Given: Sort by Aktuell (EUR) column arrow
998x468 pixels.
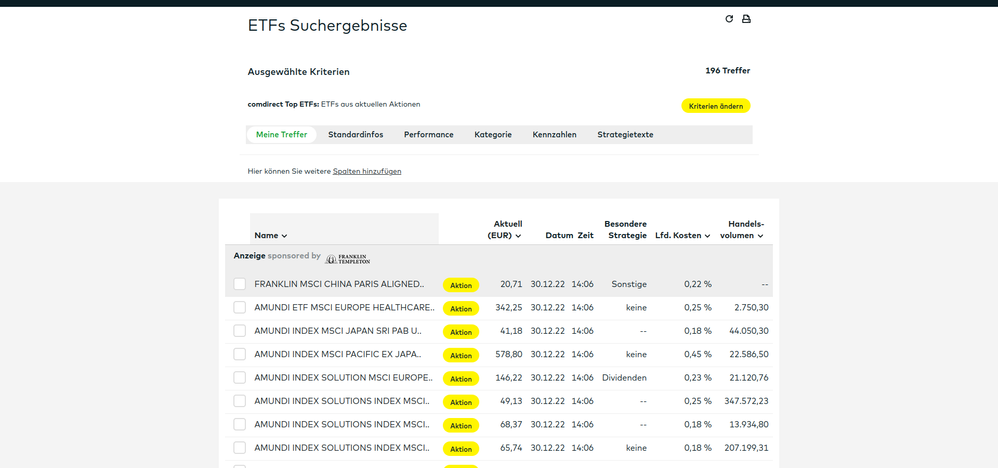Looking at the screenshot, I should click(518, 236).
